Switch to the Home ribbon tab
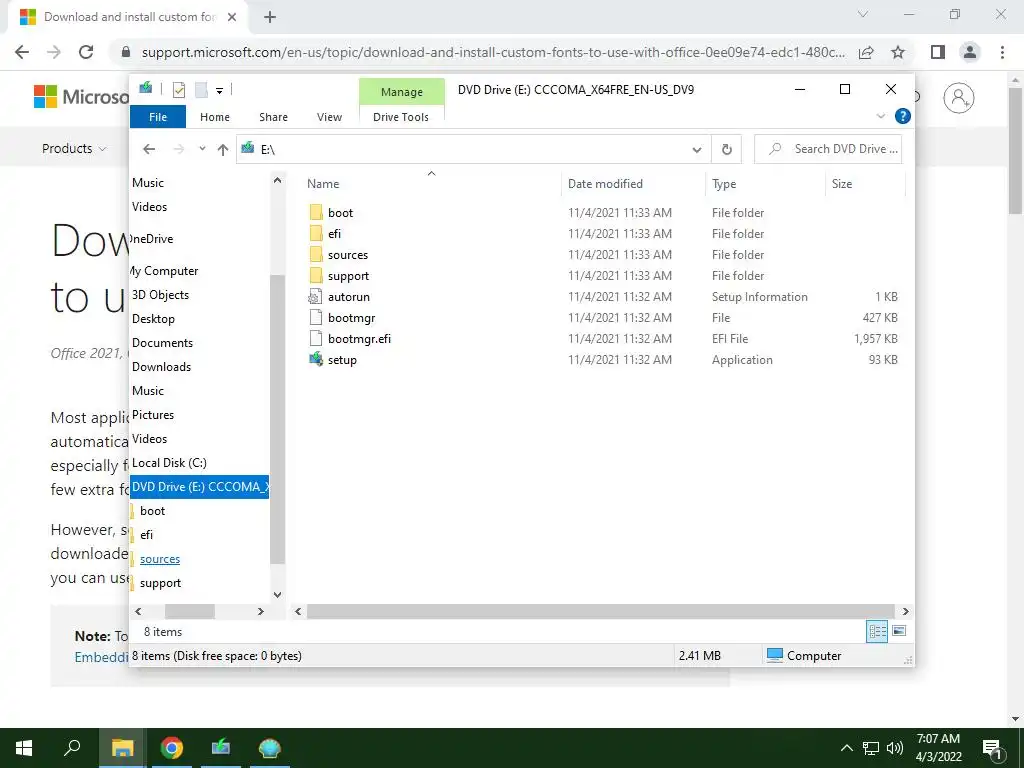1024x768 pixels. click(x=215, y=117)
